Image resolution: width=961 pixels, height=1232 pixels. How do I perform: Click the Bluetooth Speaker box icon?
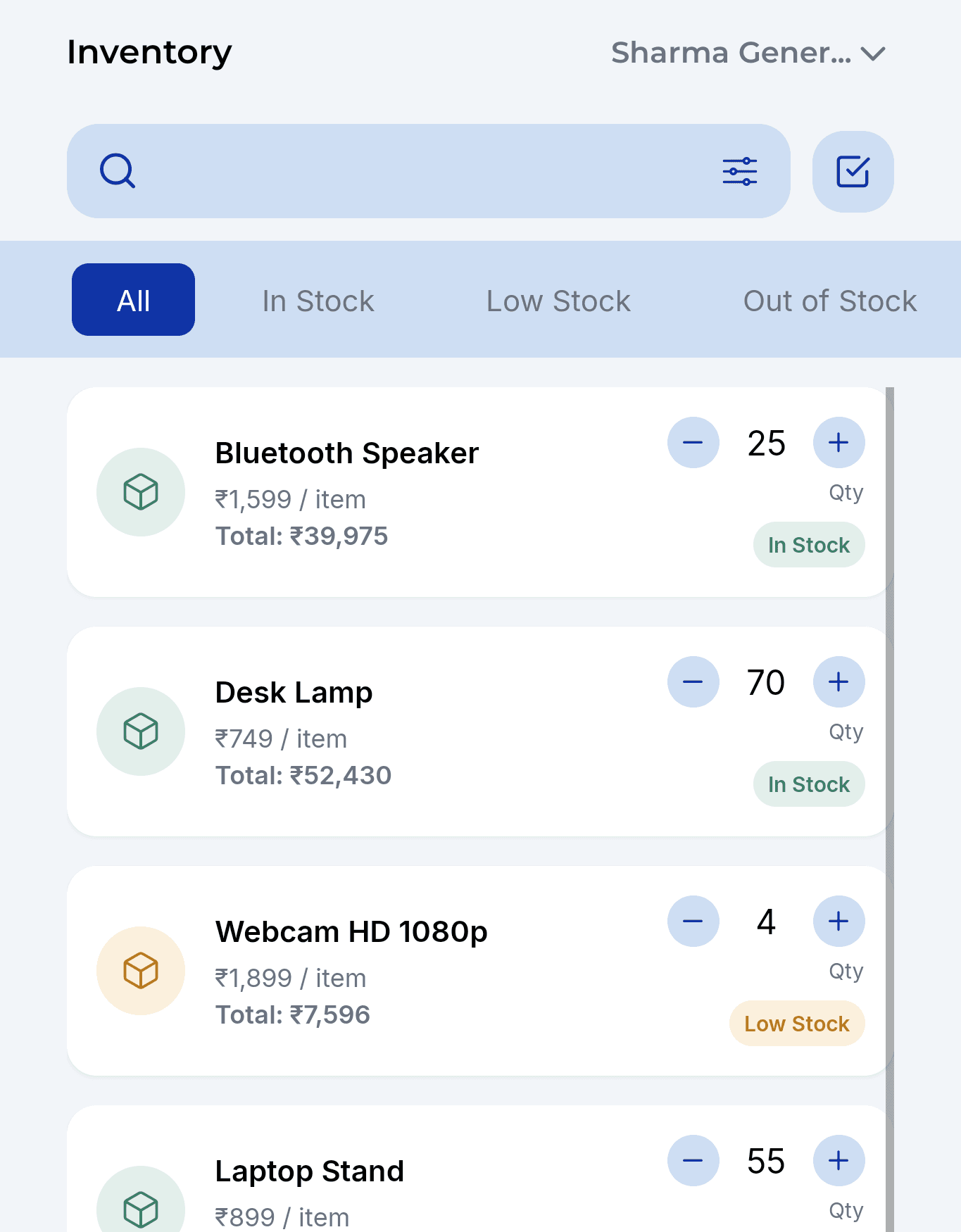[x=141, y=492]
